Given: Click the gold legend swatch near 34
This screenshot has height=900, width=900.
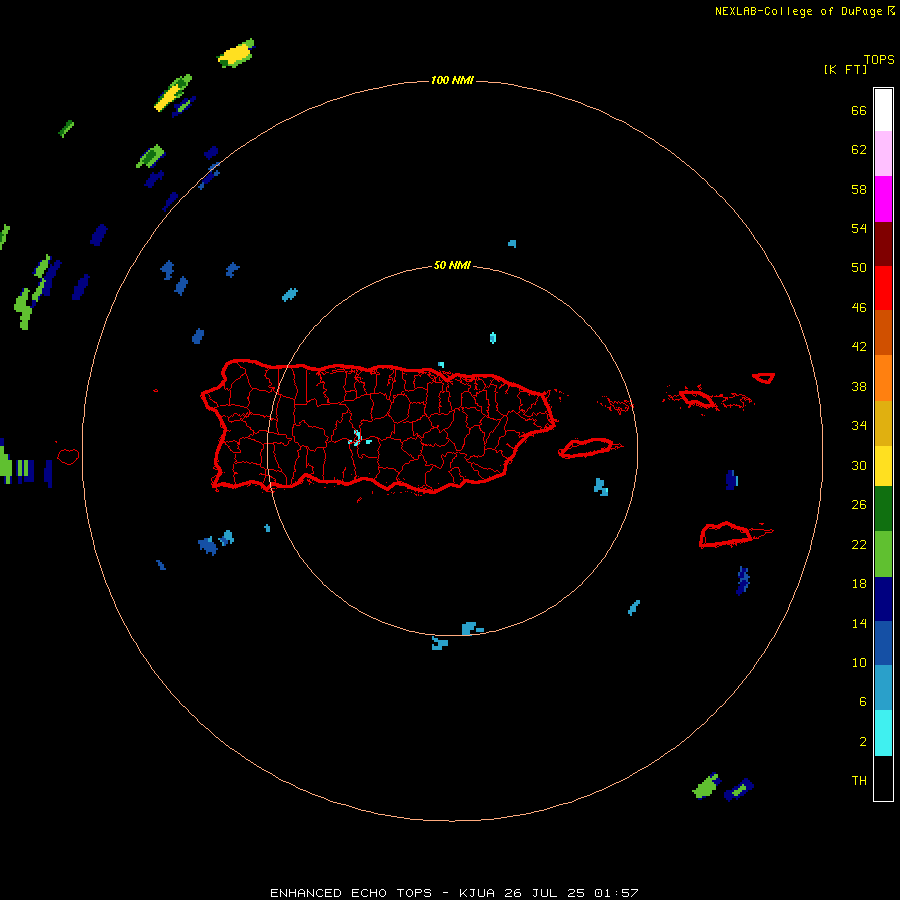Looking at the screenshot, I should tap(883, 423).
